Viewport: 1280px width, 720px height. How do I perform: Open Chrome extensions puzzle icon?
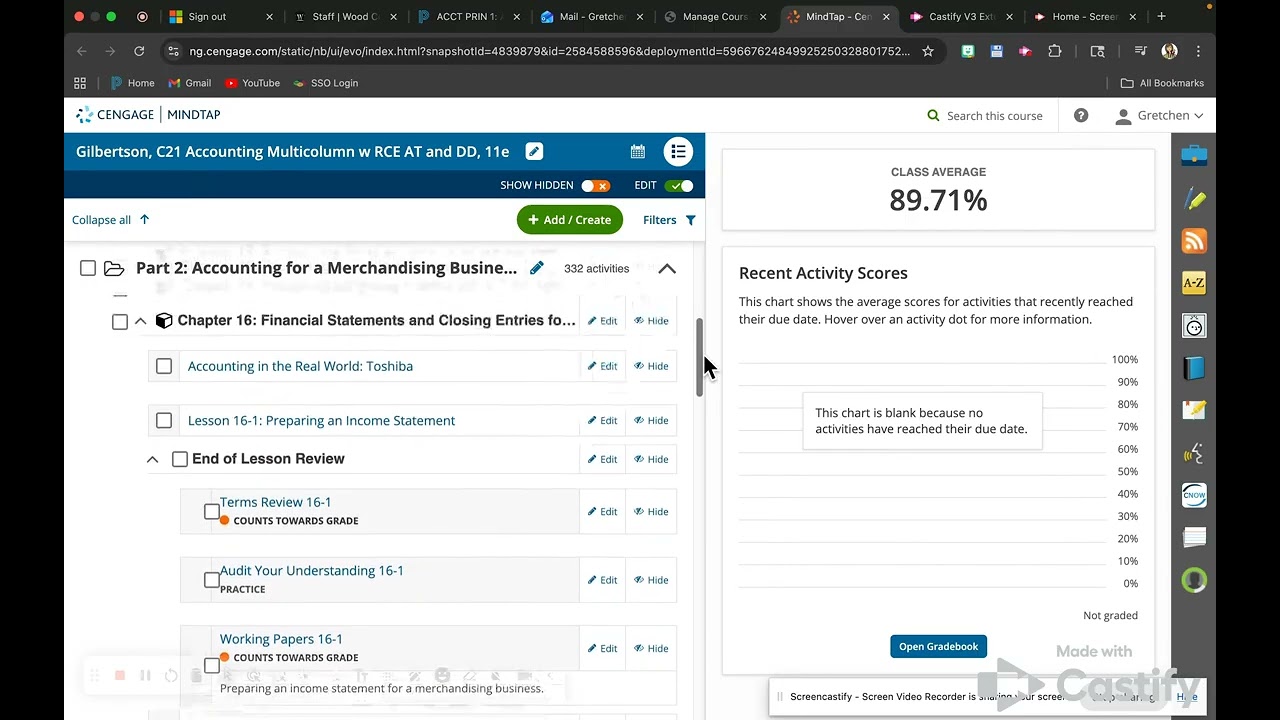point(1054,51)
